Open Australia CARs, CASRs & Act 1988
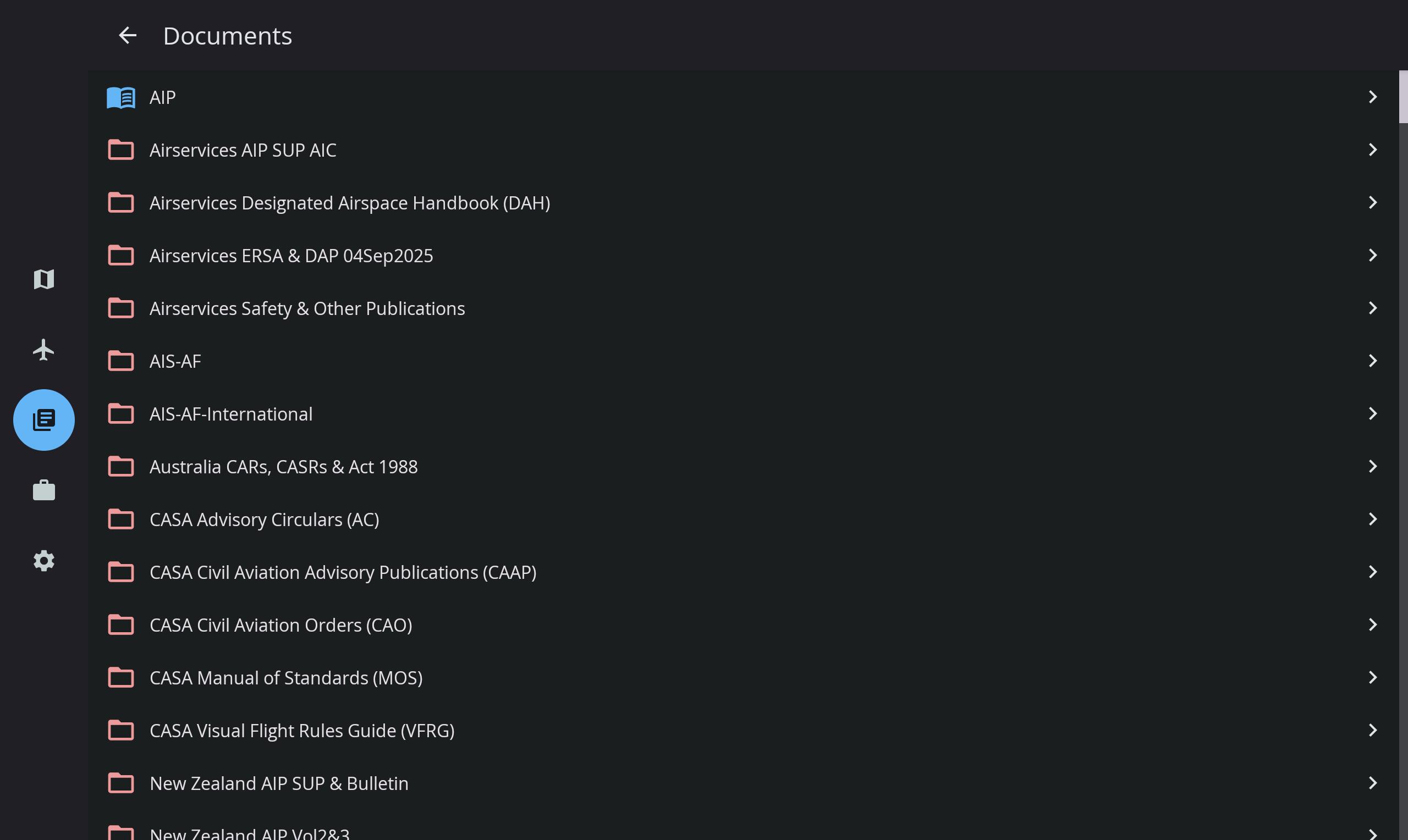 coord(283,467)
